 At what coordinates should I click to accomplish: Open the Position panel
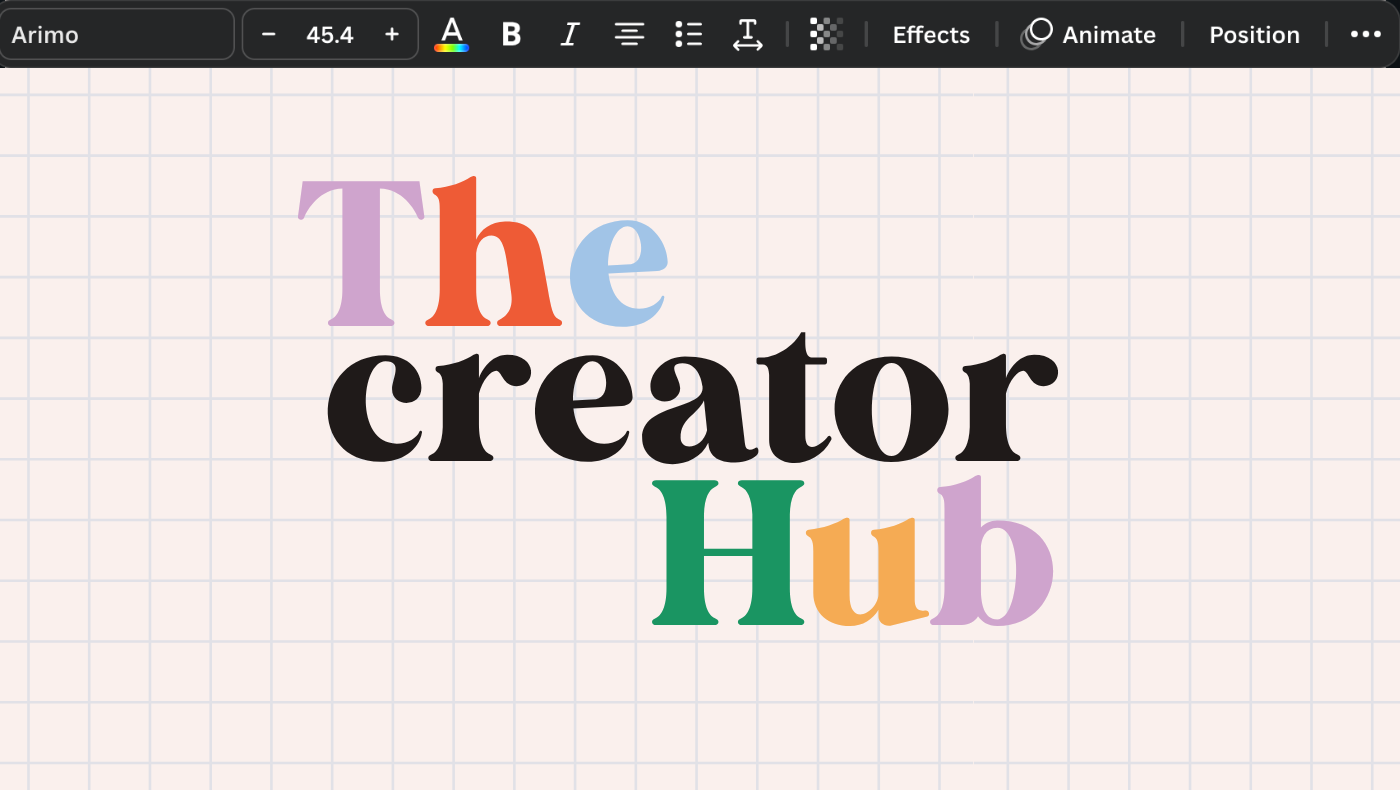click(x=1254, y=34)
